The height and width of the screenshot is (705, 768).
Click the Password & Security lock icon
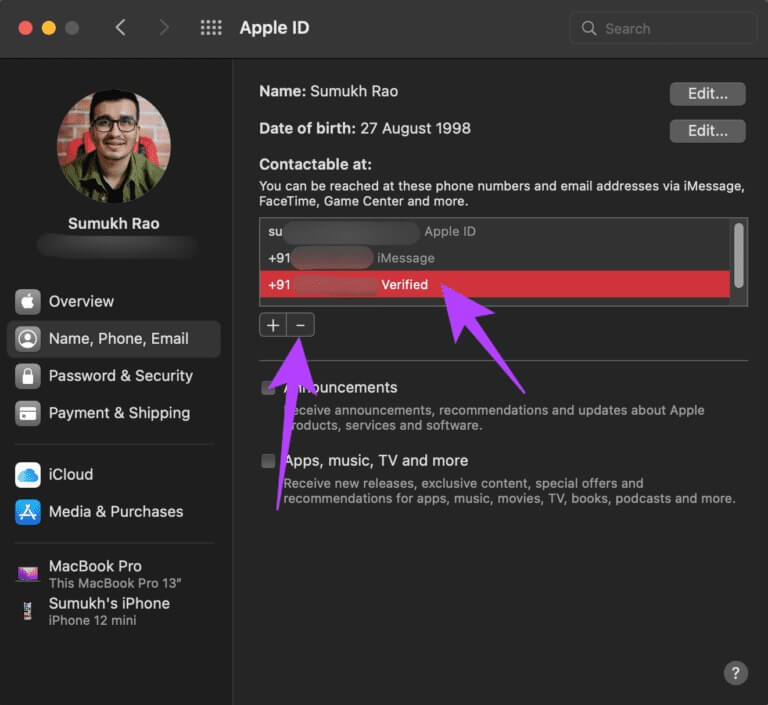[x=27, y=376]
